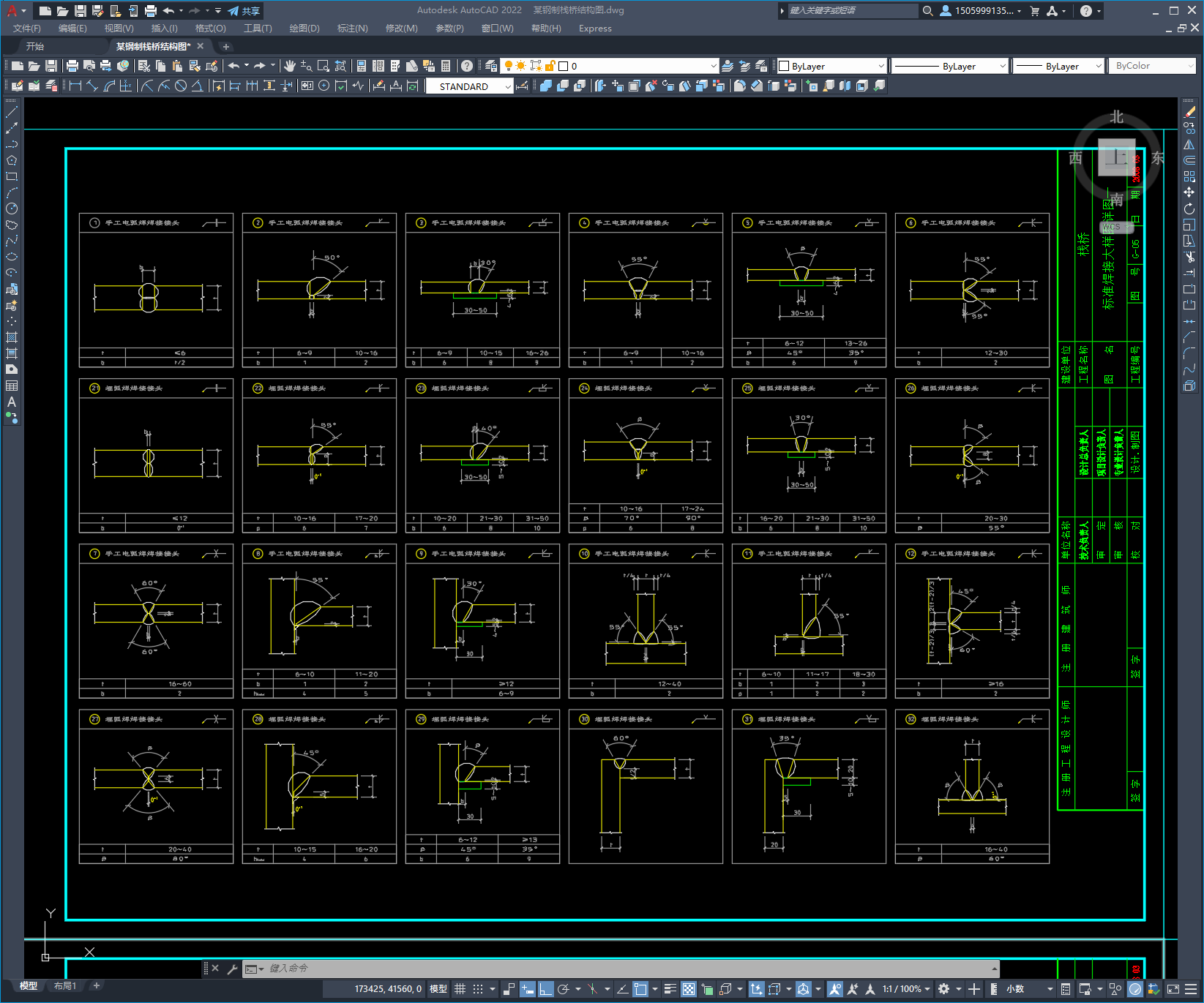Open the 修改(M) menu
The image size is (1204, 1003).
tap(401, 29)
